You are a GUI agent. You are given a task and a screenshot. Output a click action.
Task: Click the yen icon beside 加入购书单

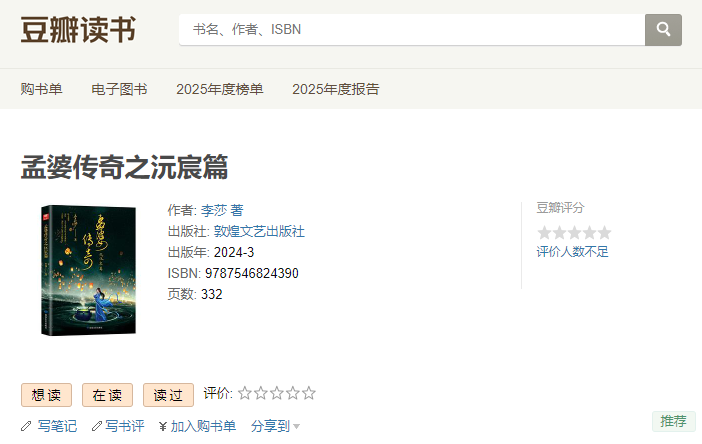(x=162, y=426)
